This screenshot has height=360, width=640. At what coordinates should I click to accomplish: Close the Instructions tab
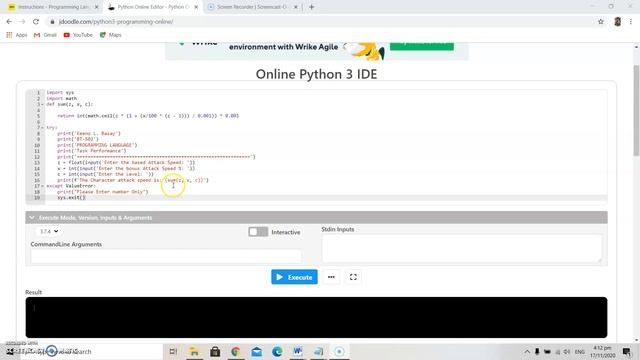tap(97, 7)
